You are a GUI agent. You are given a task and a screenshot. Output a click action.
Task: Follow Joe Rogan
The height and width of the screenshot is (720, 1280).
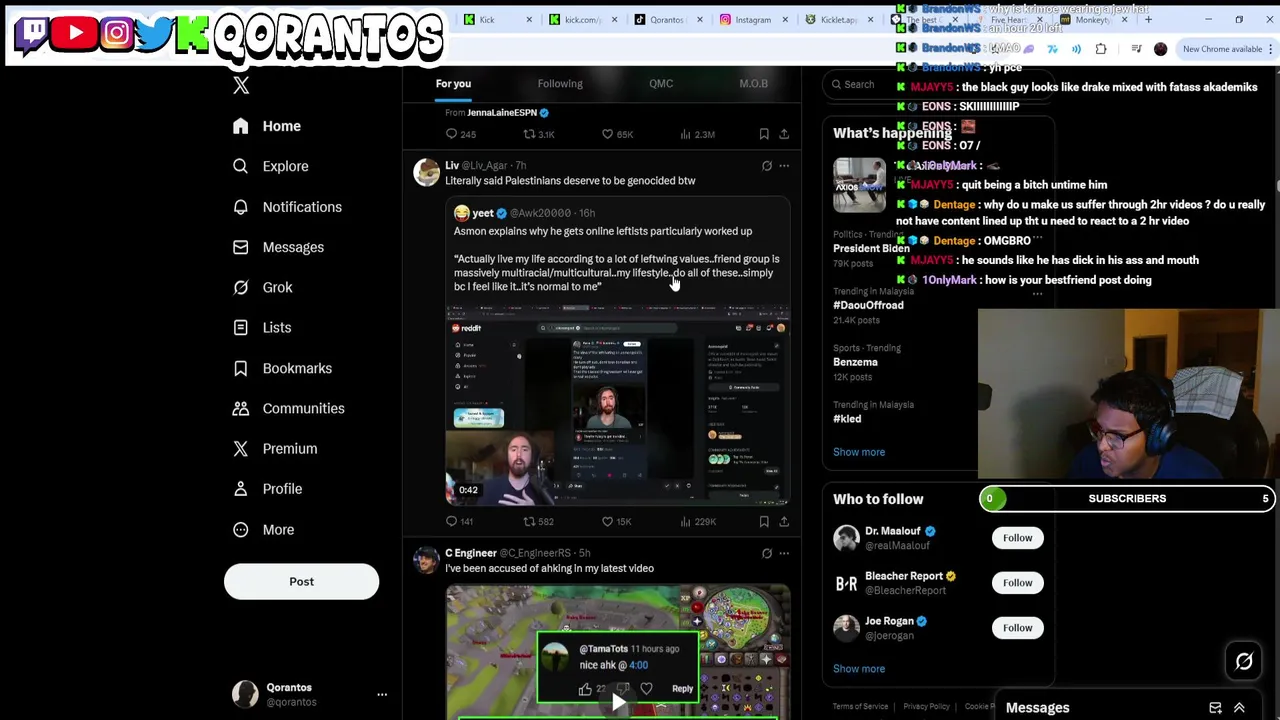coord(1017,628)
